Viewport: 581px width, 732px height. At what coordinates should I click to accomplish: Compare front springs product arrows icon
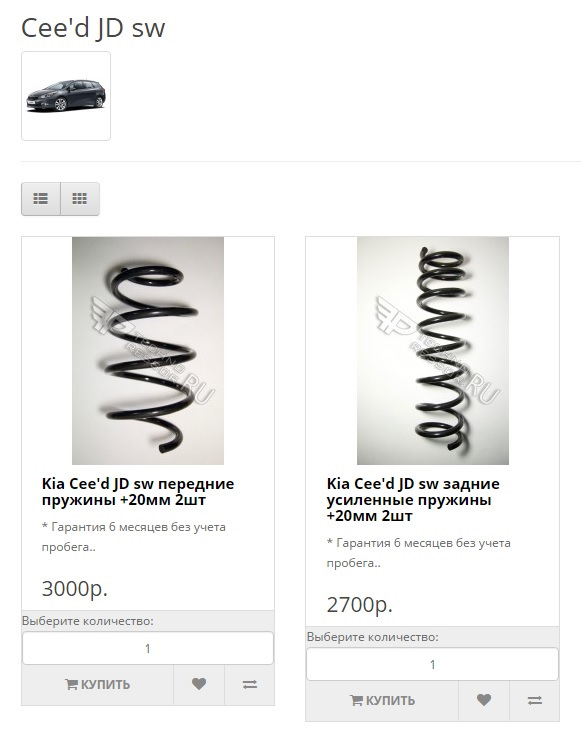[x=250, y=684]
